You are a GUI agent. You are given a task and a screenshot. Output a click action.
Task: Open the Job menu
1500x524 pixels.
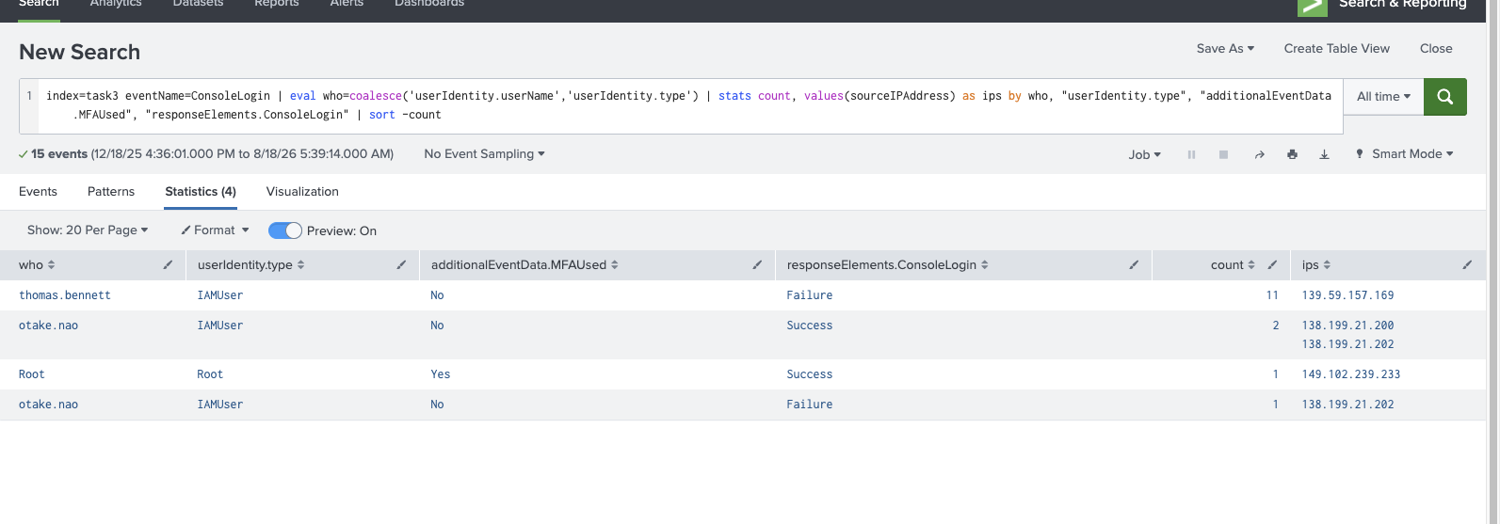tap(1145, 155)
